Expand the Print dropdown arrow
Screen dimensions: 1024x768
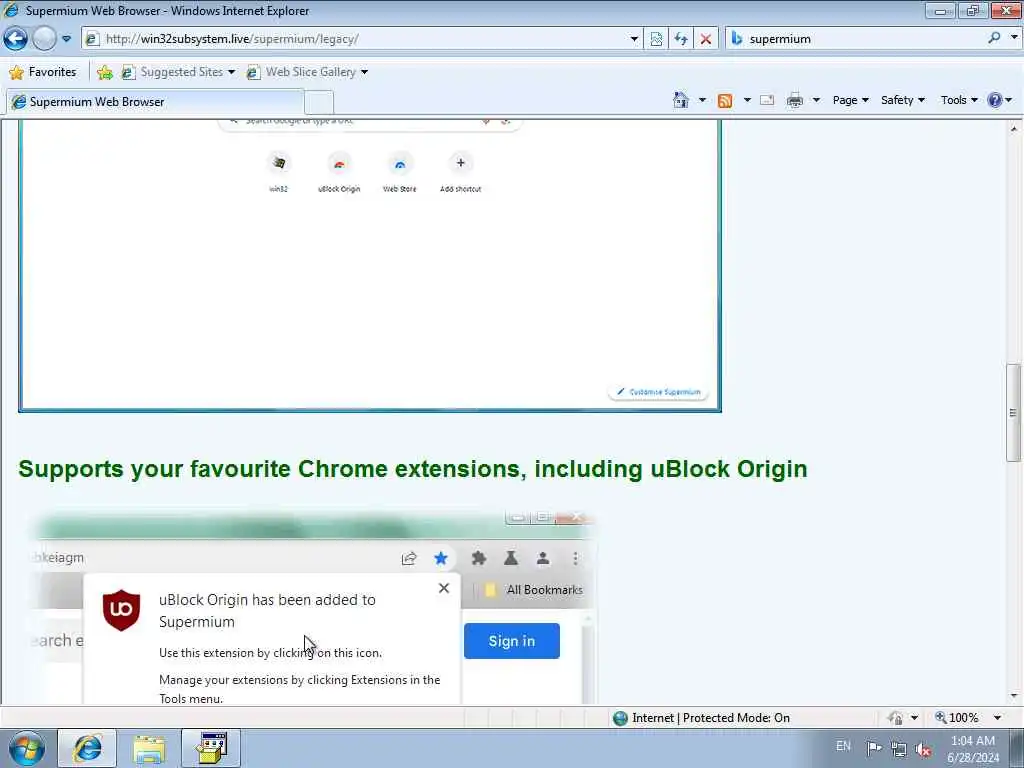(x=816, y=100)
